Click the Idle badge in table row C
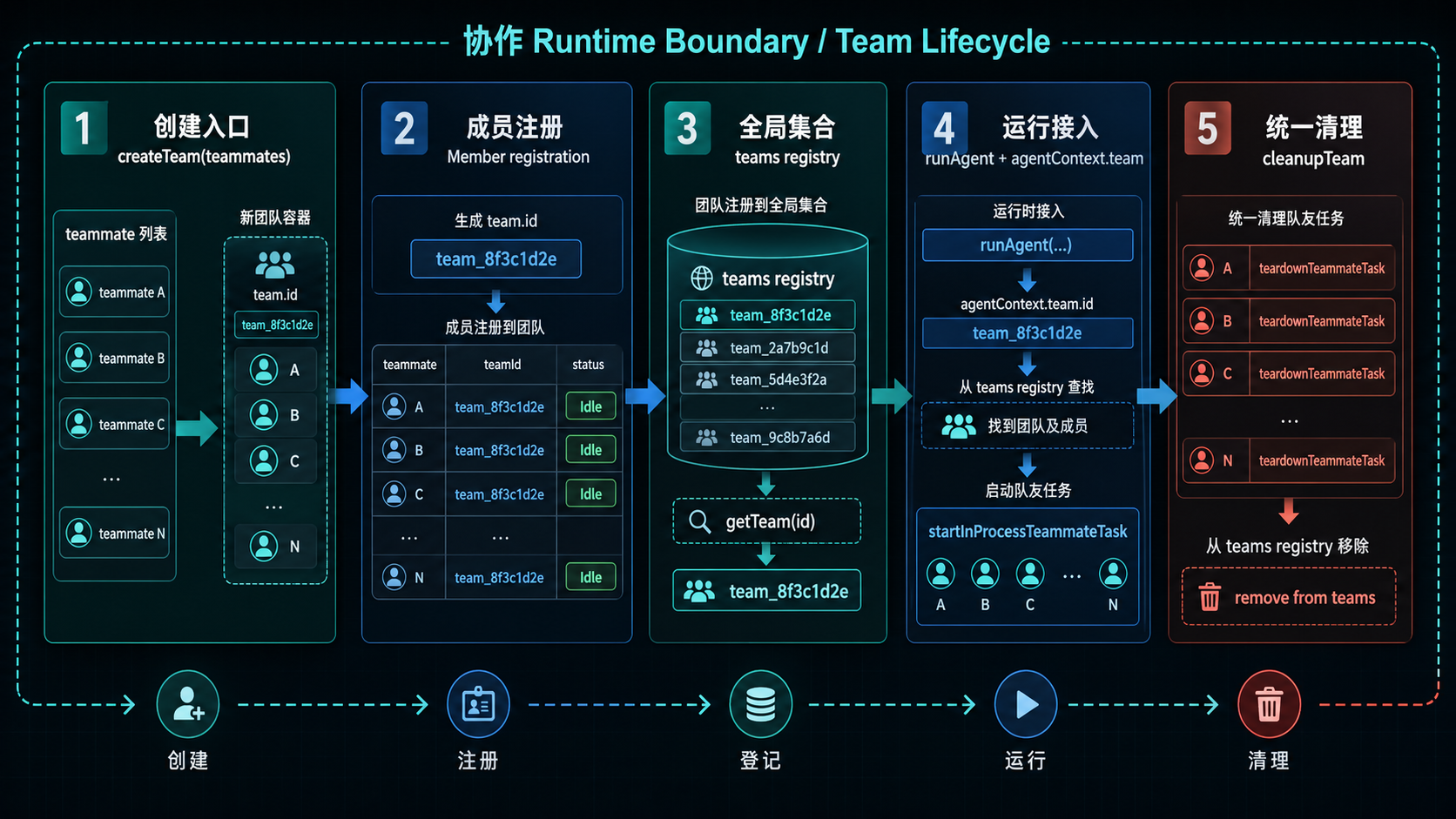This screenshot has height=819, width=1456. [590, 493]
